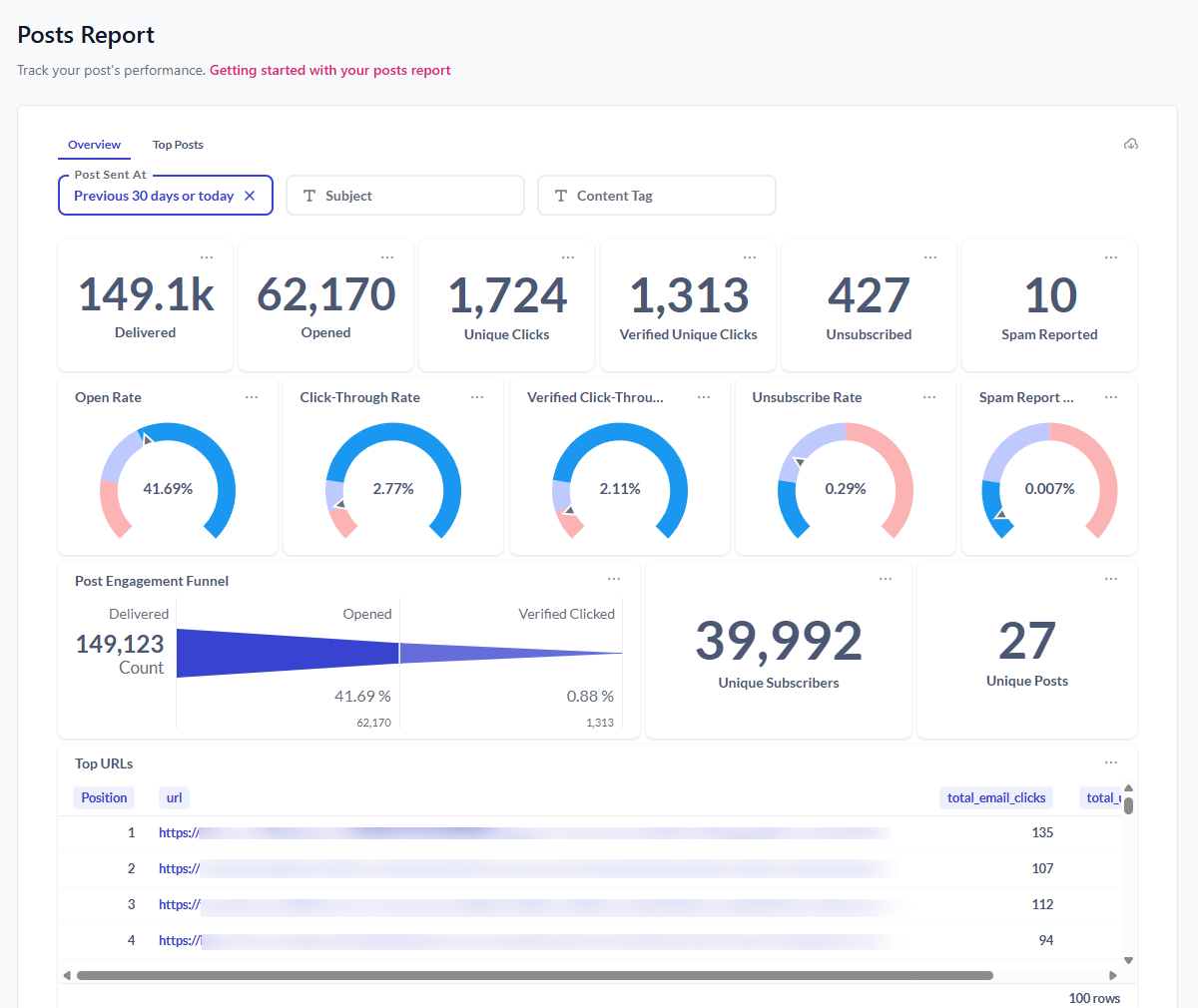
Task: Open the Unsubscribe Rate chart ellipsis menu
Action: [929, 397]
